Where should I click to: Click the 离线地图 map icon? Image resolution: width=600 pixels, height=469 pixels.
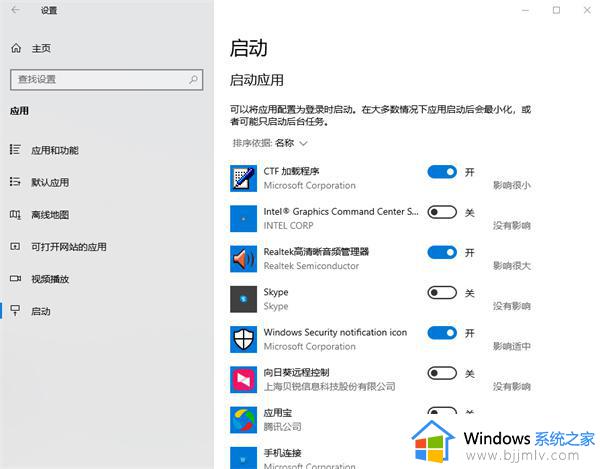coord(15,214)
